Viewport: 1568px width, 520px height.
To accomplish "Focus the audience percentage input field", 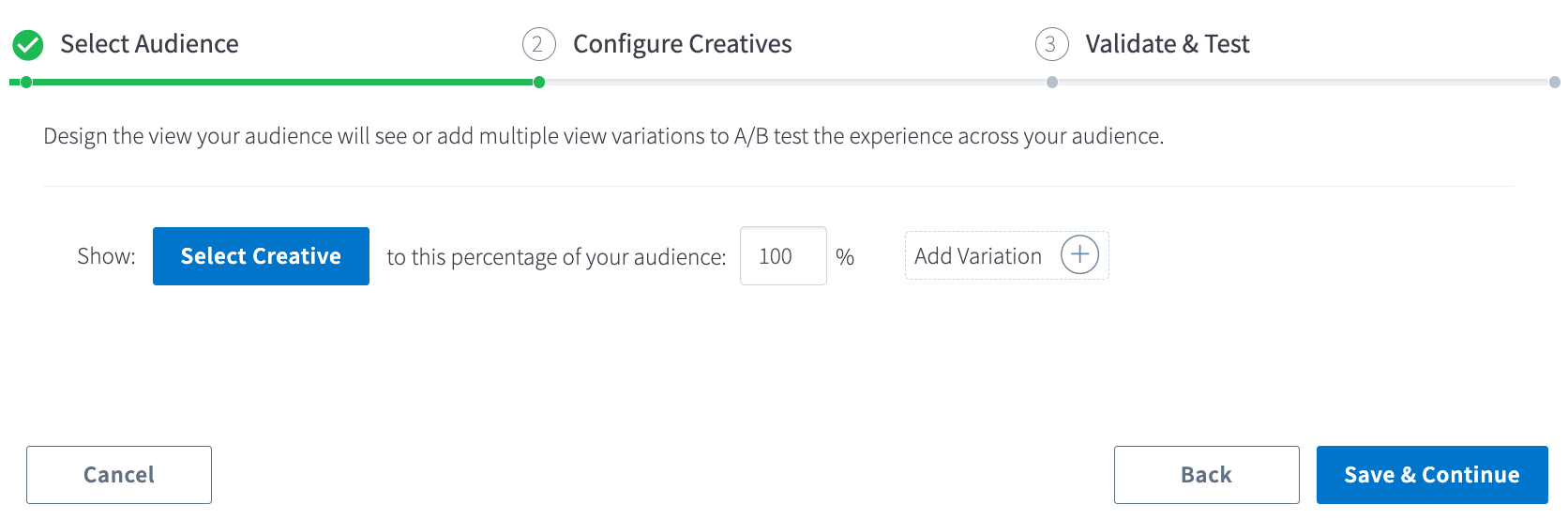I will [782, 256].
